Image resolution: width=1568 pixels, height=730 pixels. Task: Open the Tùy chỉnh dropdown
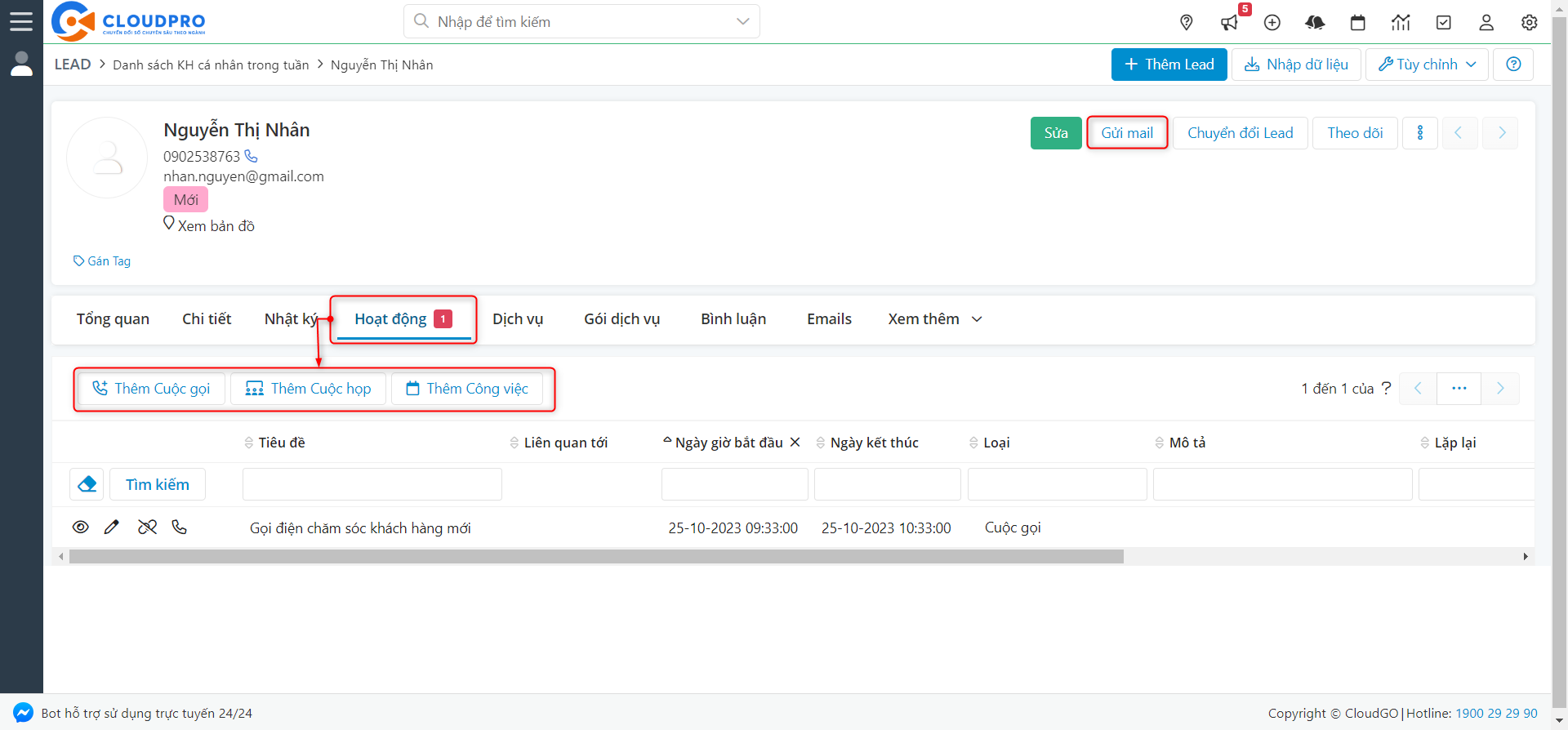pyautogui.click(x=1427, y=65)
